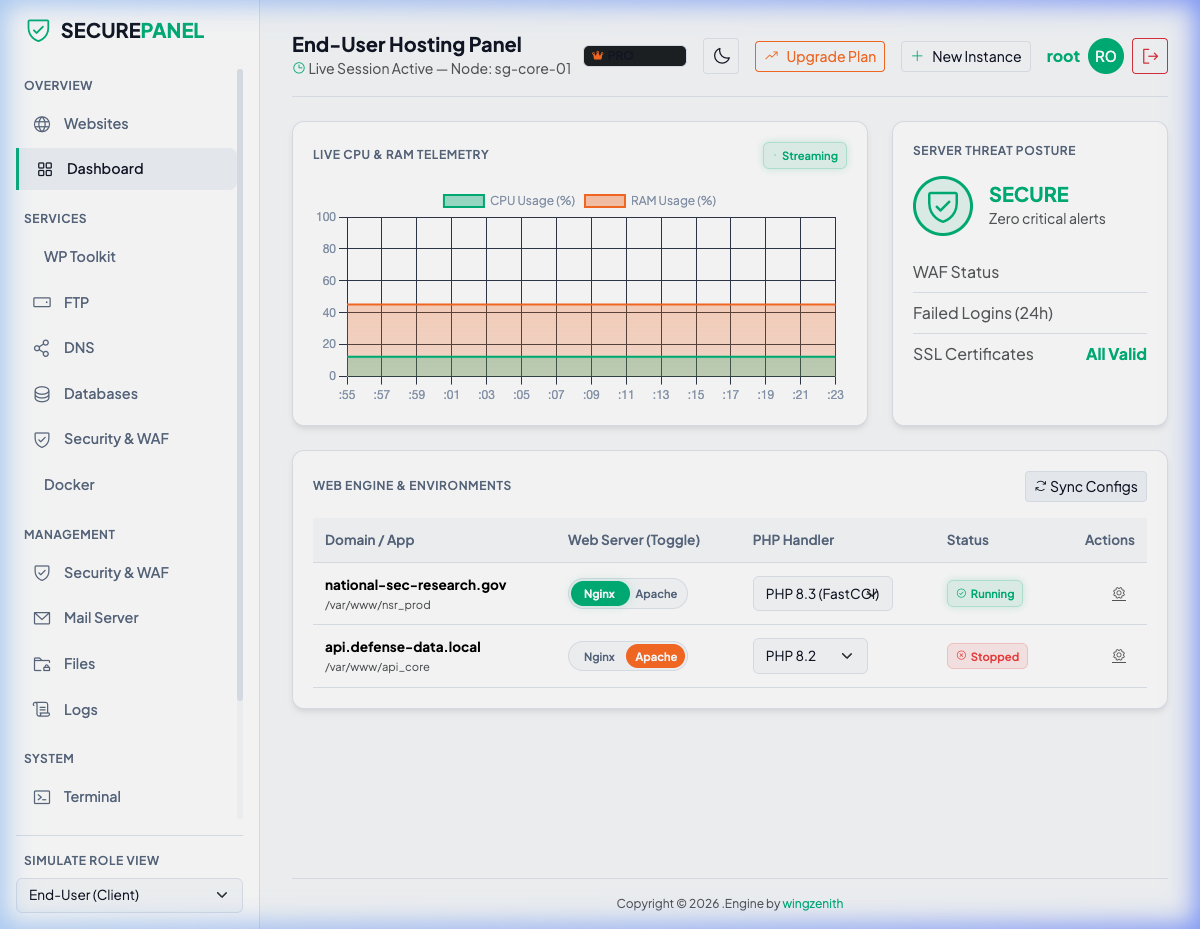Click the Domain / App column header

click(x=369, y=540)
